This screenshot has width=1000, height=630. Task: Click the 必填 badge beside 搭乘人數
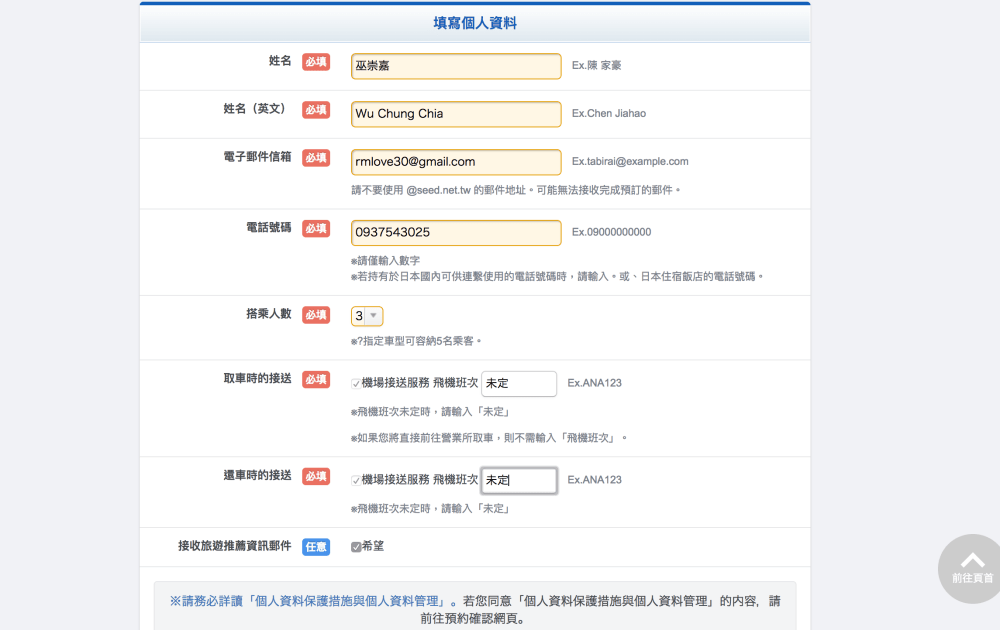pyautogui.click(x=316, y=315)
